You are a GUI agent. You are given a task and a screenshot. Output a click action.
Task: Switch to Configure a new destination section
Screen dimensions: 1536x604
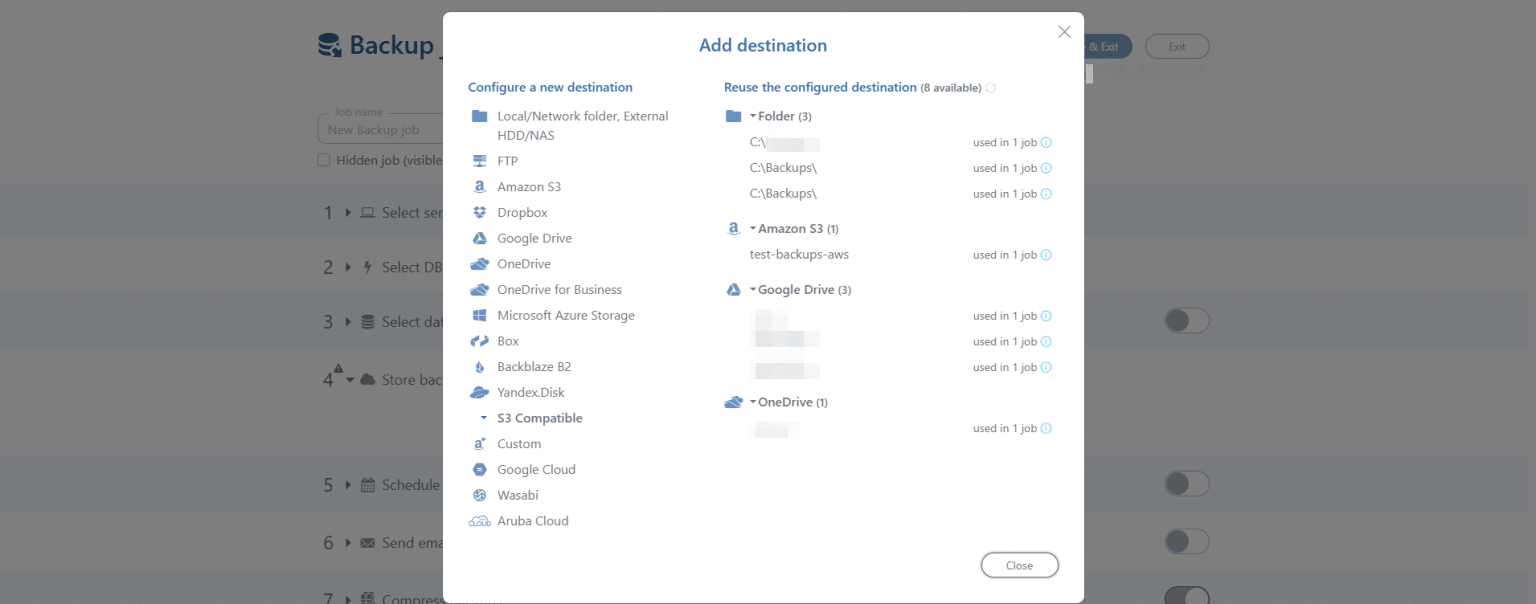(551, 87)
